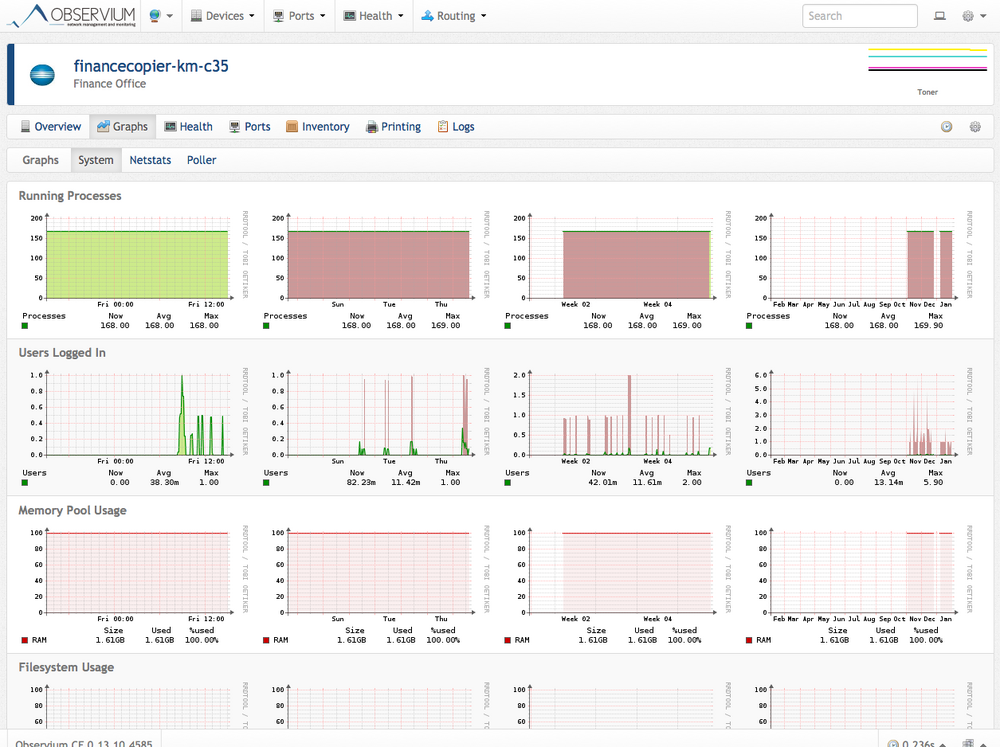
Task: Select the Poller sub-tab
Action: tap(202, 160)
